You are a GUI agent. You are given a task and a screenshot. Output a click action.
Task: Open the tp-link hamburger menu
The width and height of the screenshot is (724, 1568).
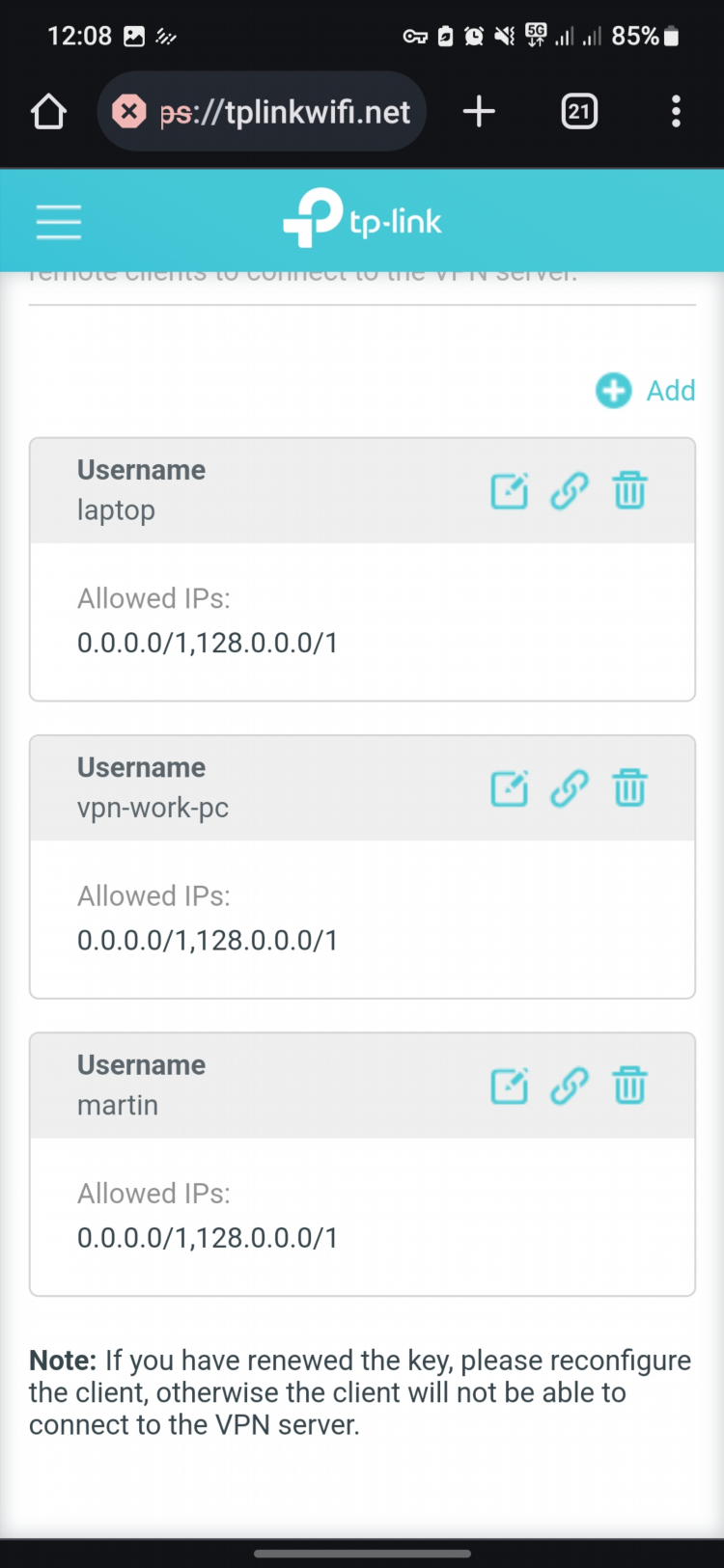pyautogui.click(x=59, y=221)
